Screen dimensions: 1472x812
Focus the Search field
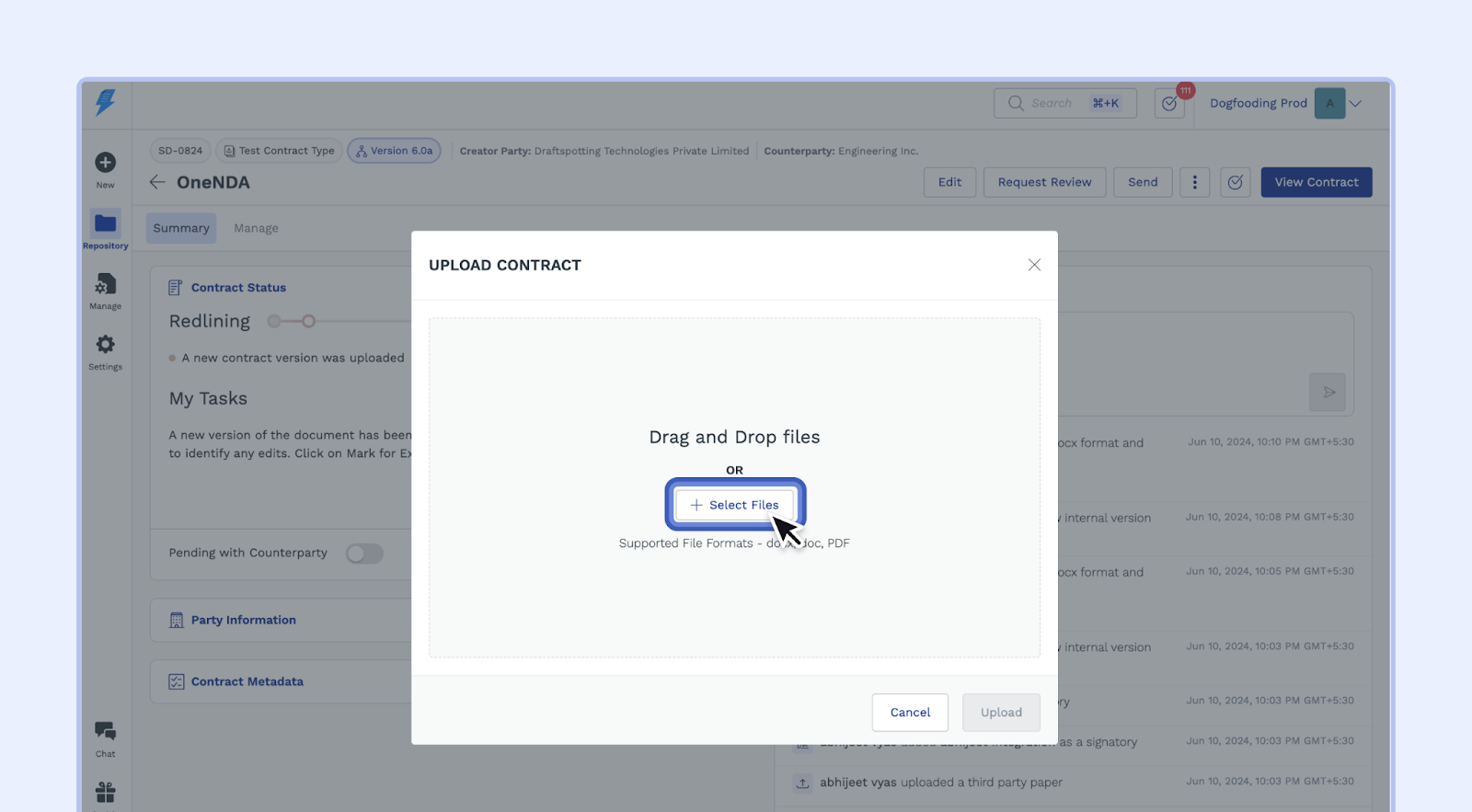1065,103
